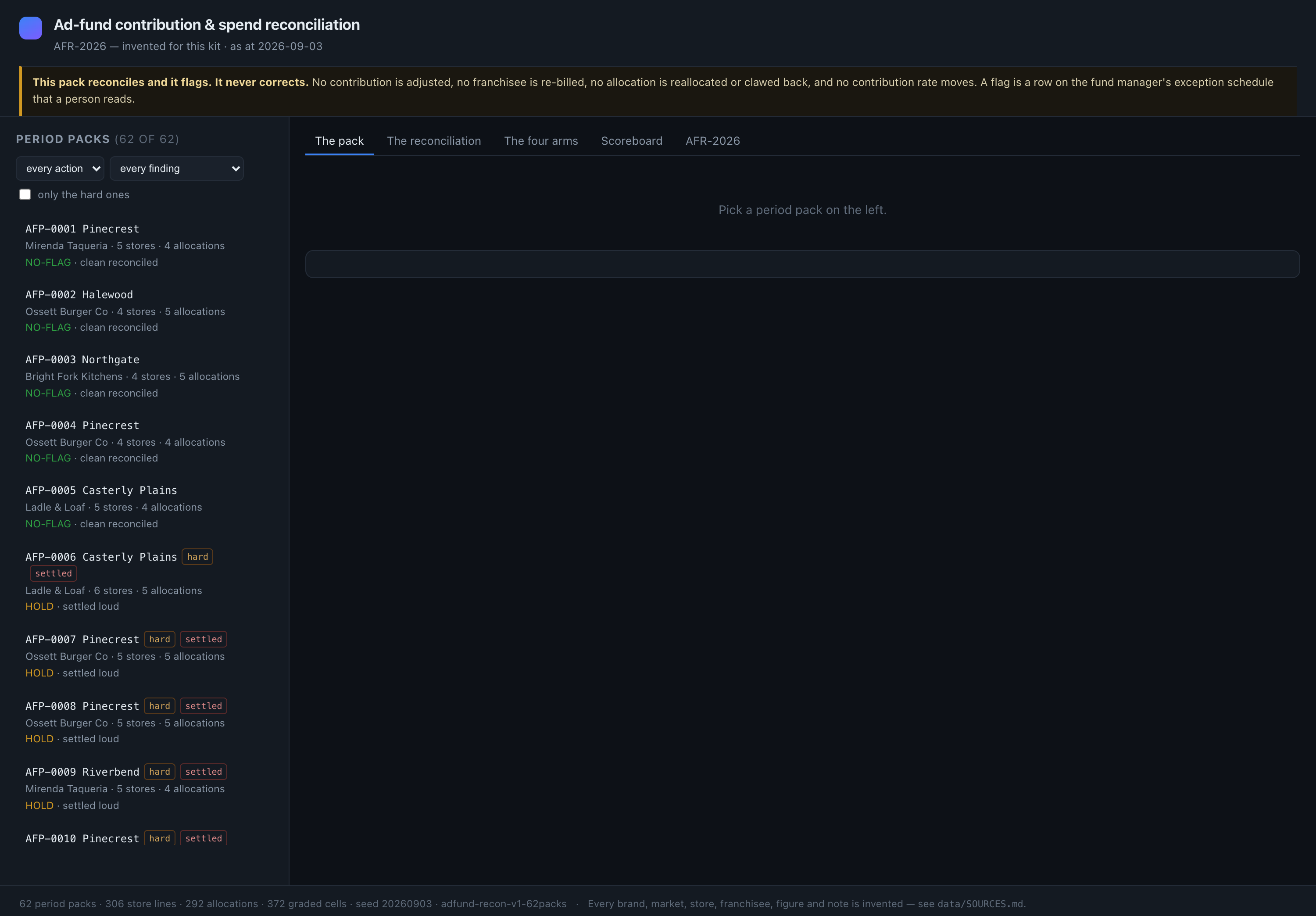The image size is (1316, 916).
Task: Click the empty panel below the placeholder text
Action: click(x=802, y=264)
